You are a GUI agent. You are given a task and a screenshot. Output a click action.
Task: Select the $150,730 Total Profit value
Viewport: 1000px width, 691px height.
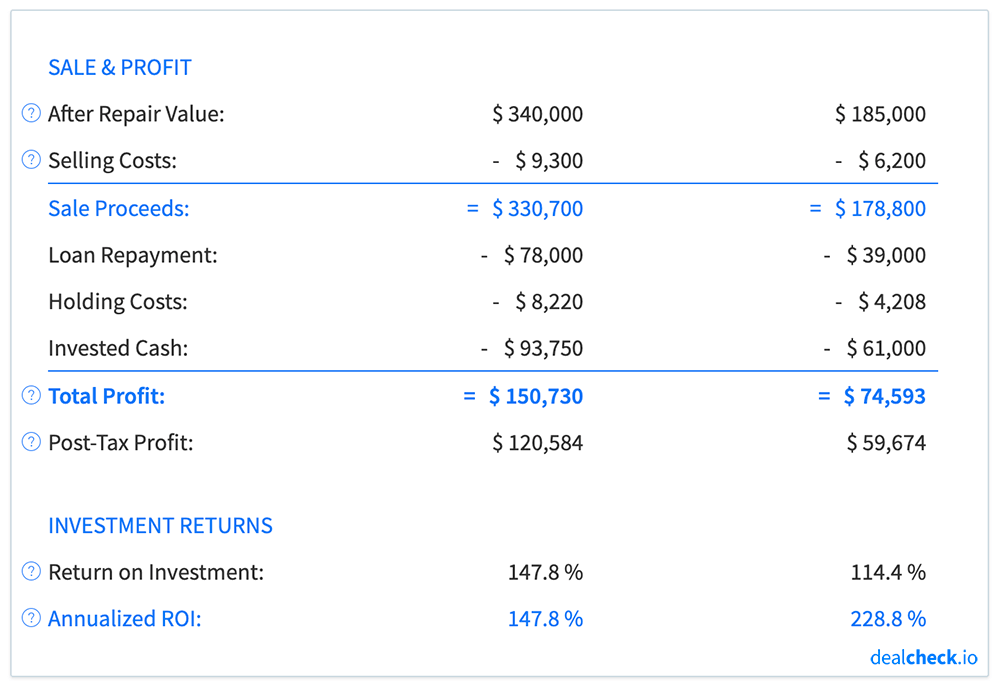[535, 395]
